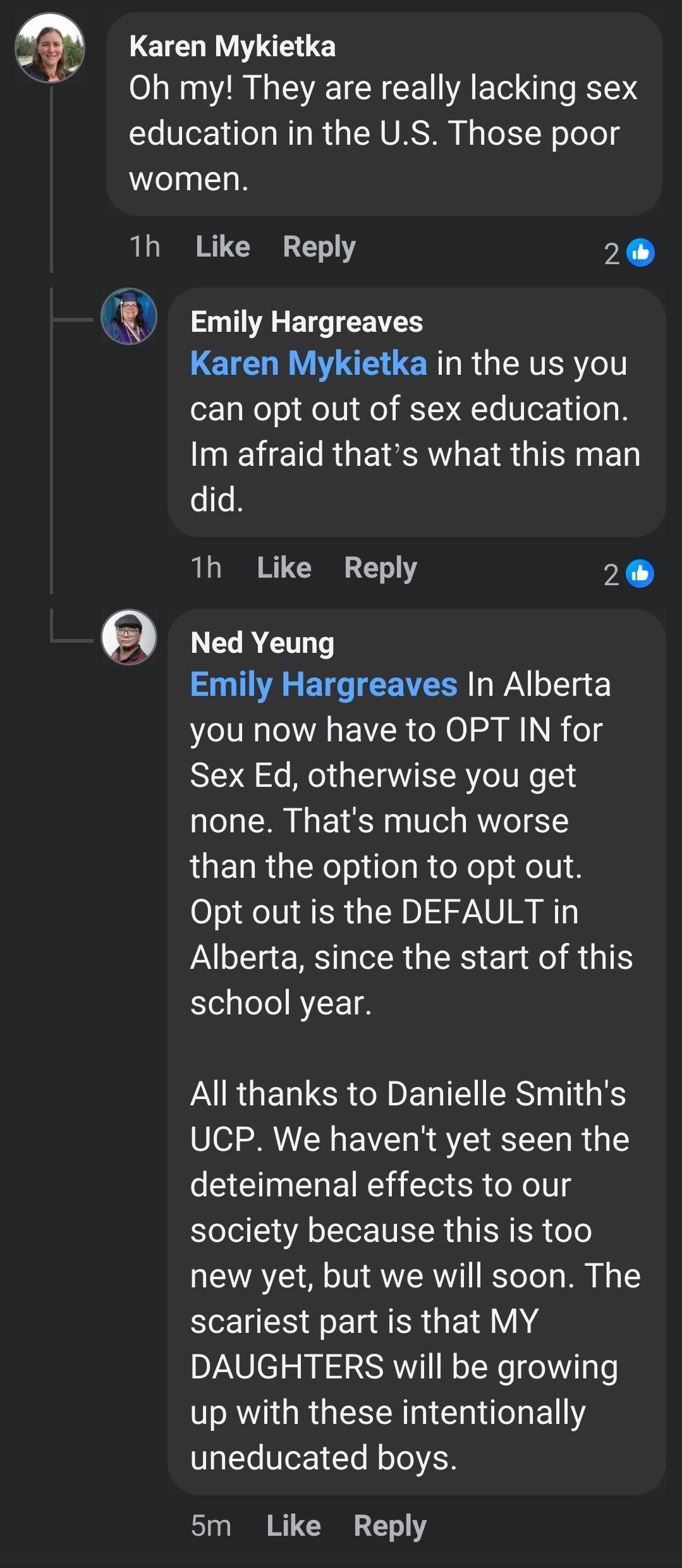Reply to Emily Hargreaves' comment
Screen dimensions: 682x1568
pyautogui.click(x=381, y=568)
